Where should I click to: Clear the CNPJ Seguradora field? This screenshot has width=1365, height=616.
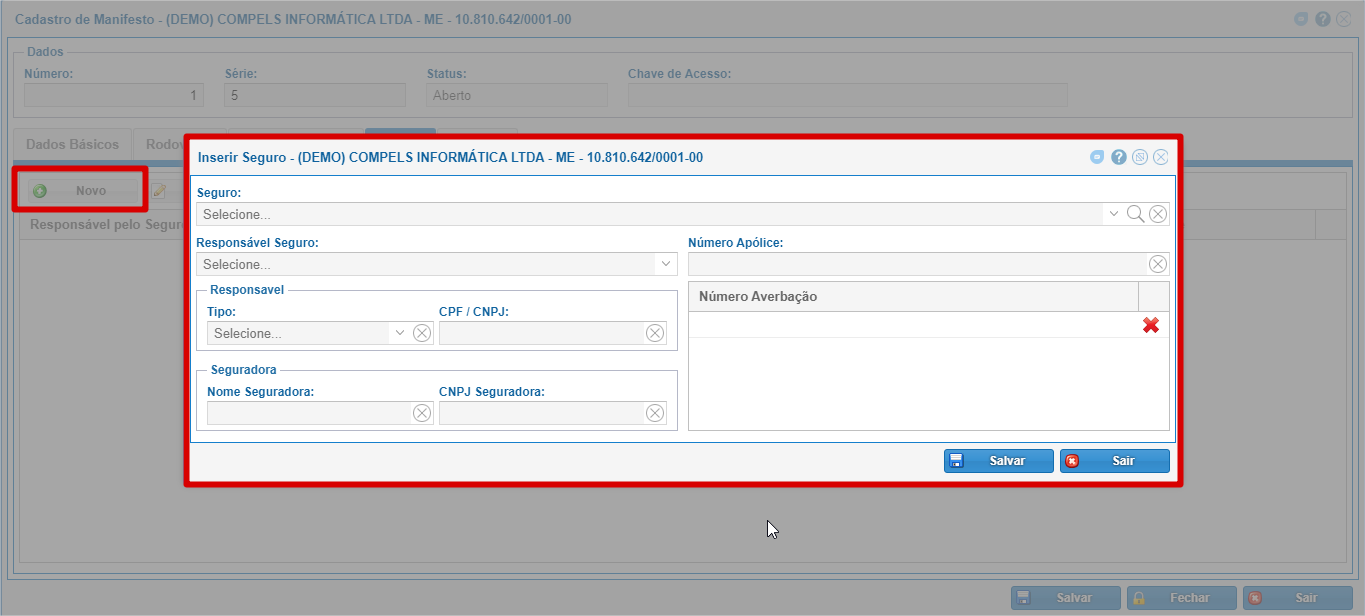655,413
